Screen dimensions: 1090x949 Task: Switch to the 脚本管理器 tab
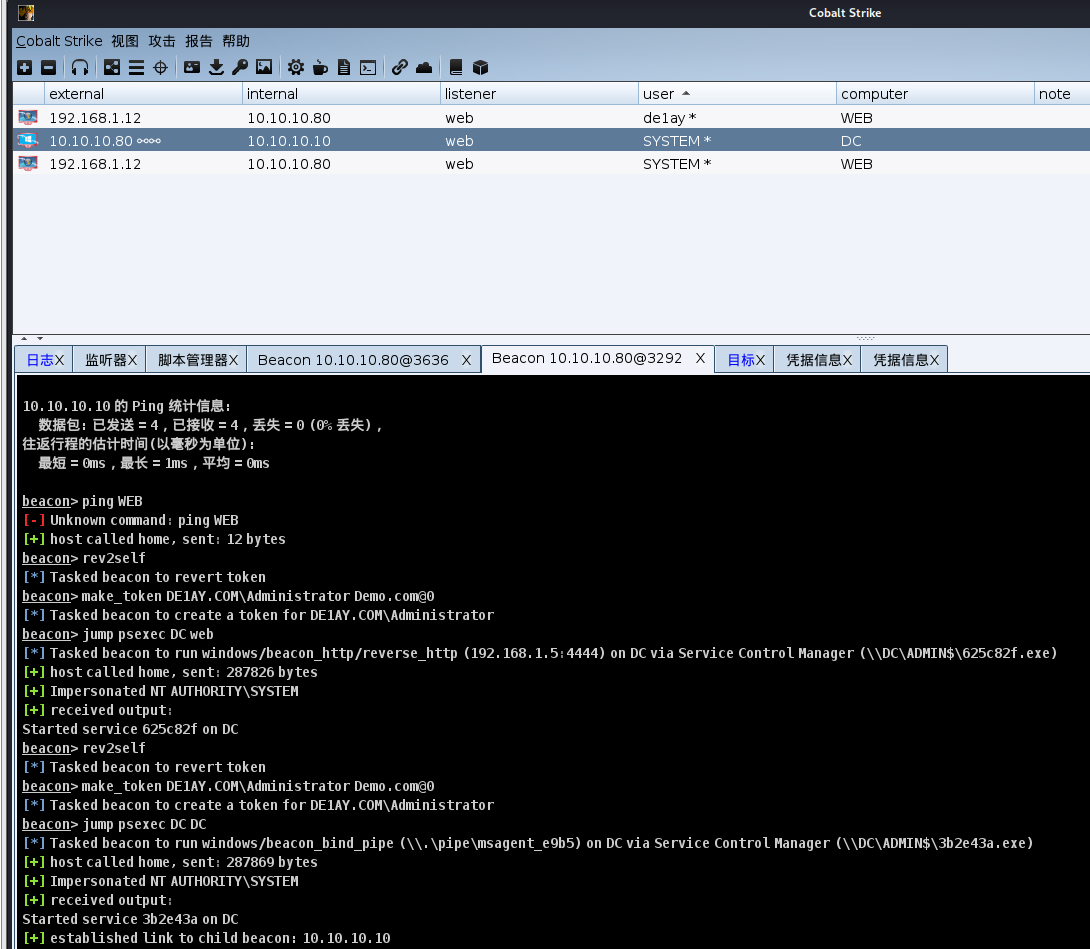click(x=193, y=360)
